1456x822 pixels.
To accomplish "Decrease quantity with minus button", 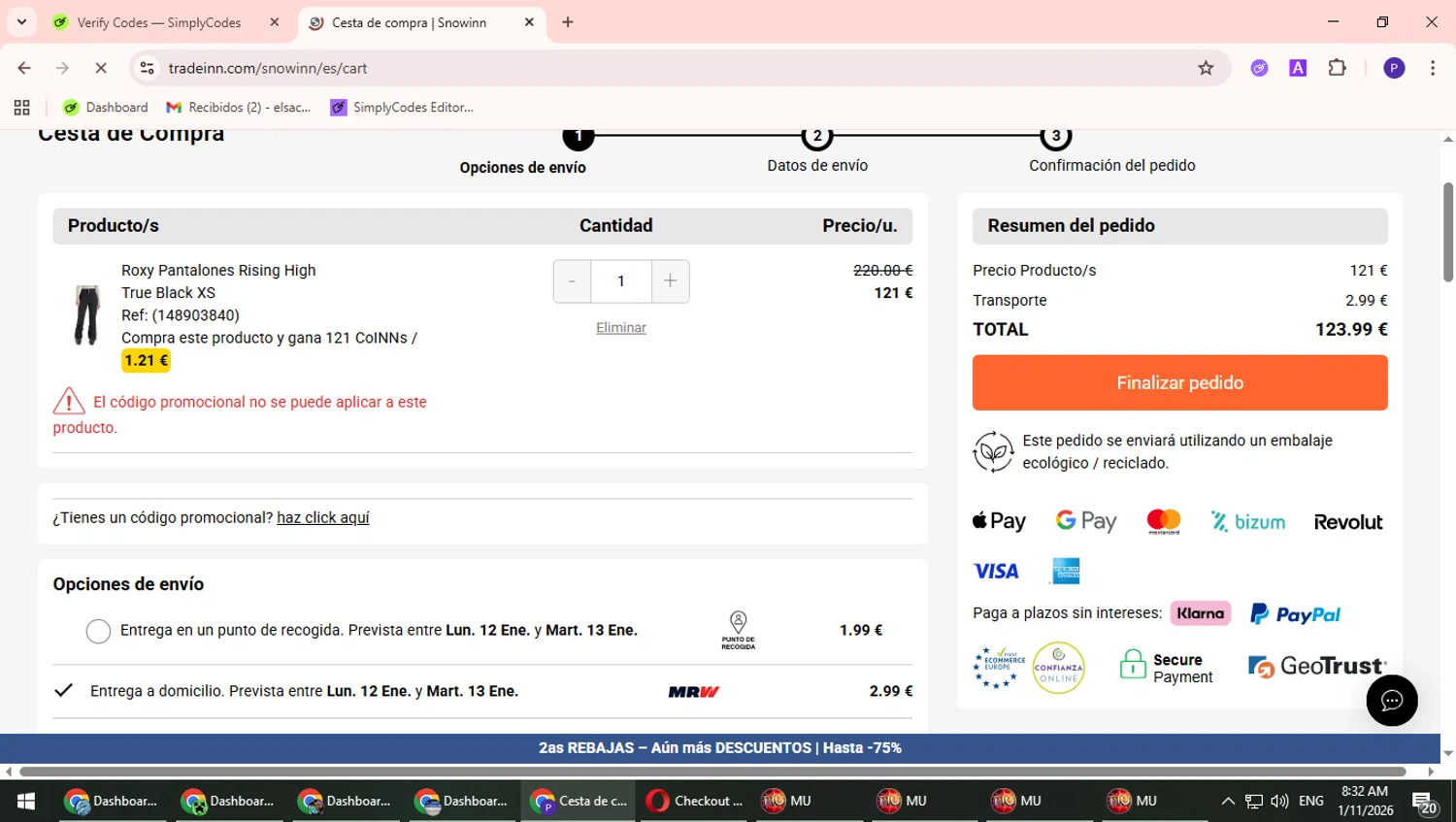I will 572,281.
